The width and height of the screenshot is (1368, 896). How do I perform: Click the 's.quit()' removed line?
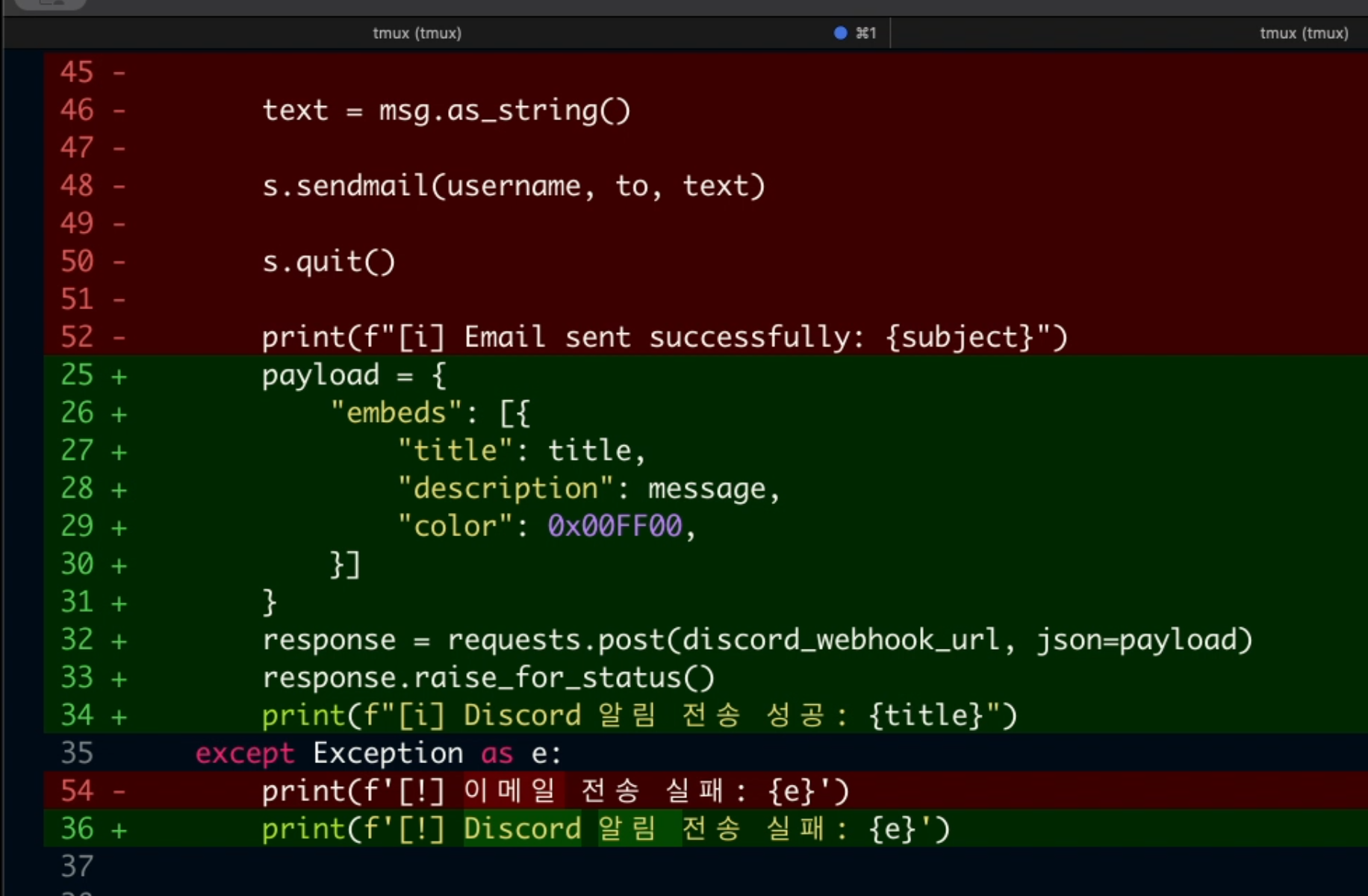[x=329, y=262]
